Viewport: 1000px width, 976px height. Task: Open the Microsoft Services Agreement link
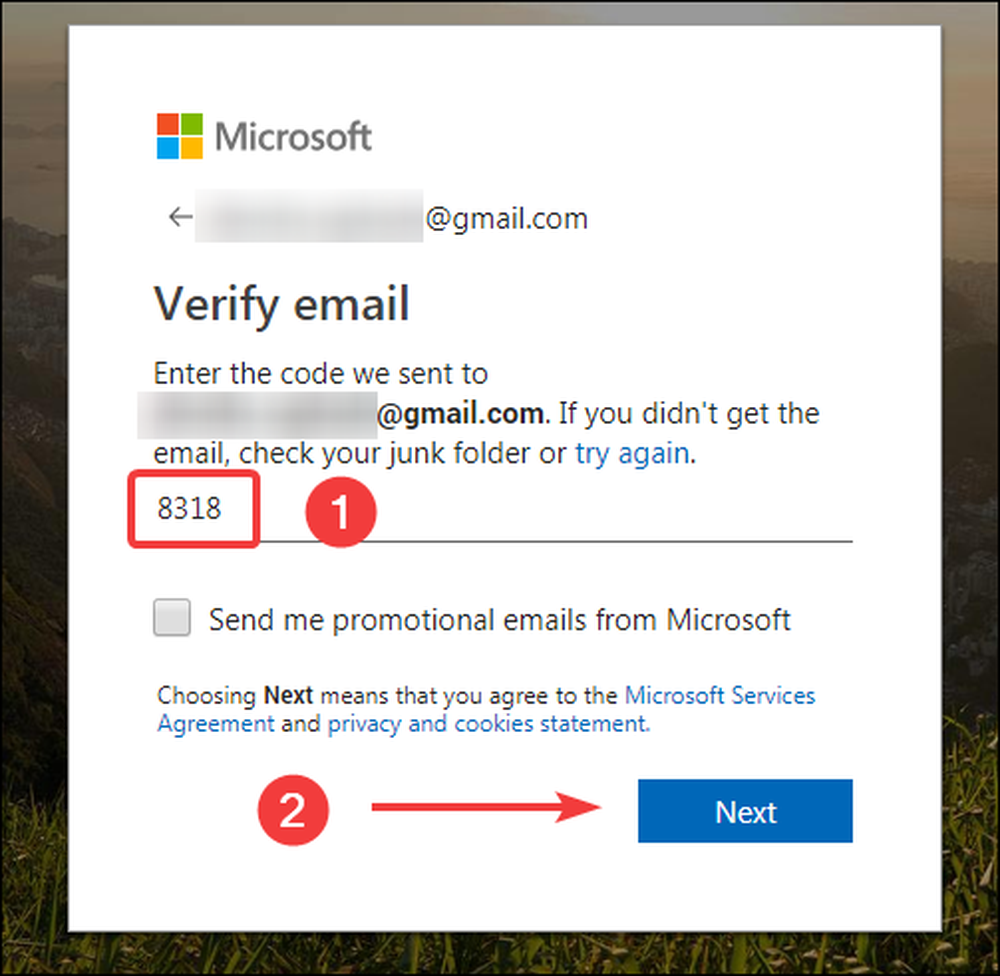click(486, 709)
